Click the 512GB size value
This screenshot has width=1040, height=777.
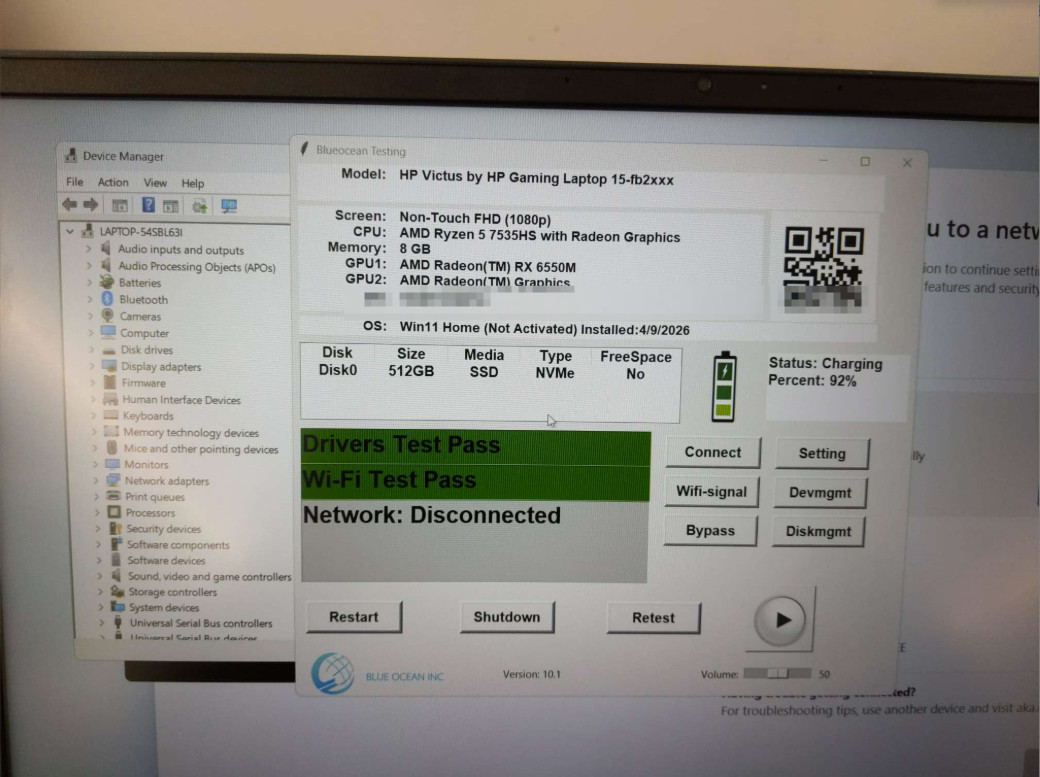click(x=411, y=370)
